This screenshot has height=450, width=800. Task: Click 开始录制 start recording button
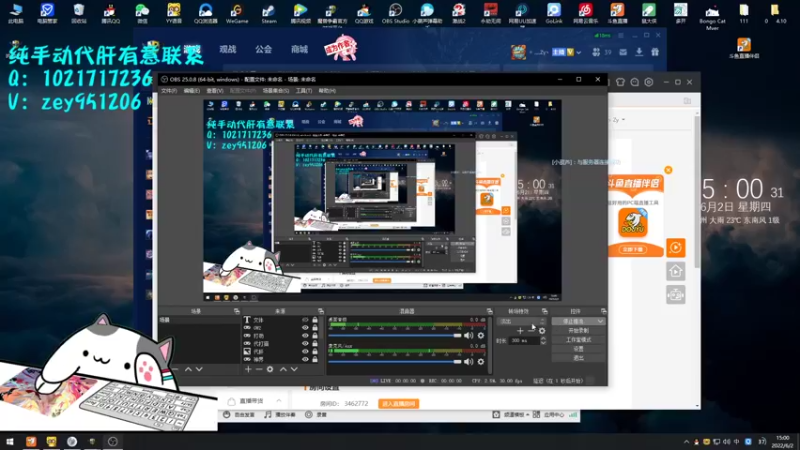pyautogui.click(x=579, y=331)
